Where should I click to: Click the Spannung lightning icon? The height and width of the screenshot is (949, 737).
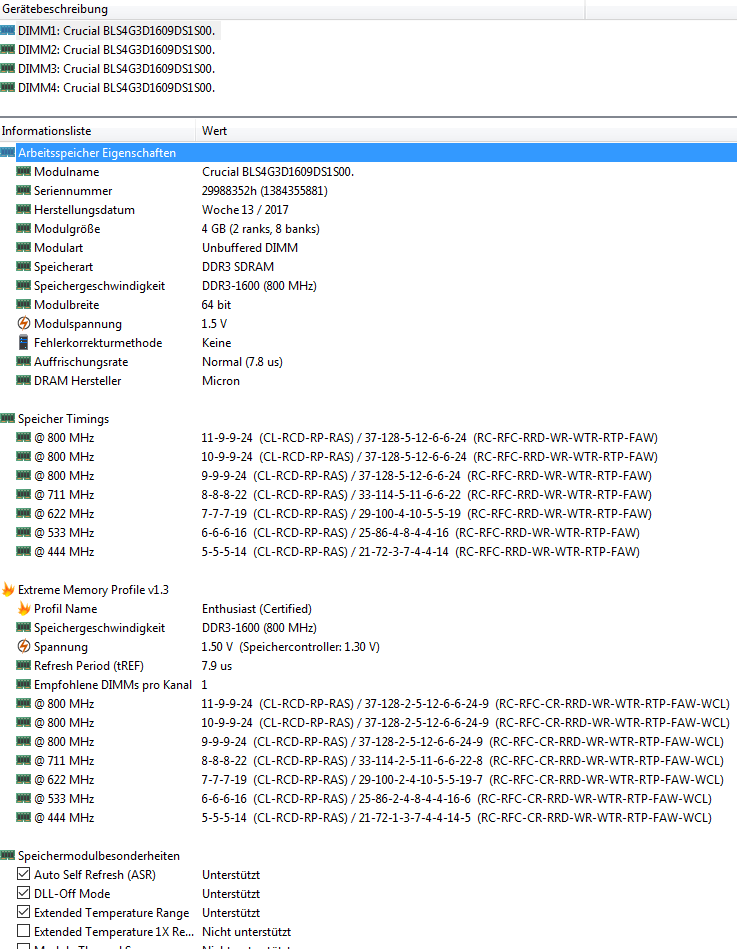pos(24,646)
